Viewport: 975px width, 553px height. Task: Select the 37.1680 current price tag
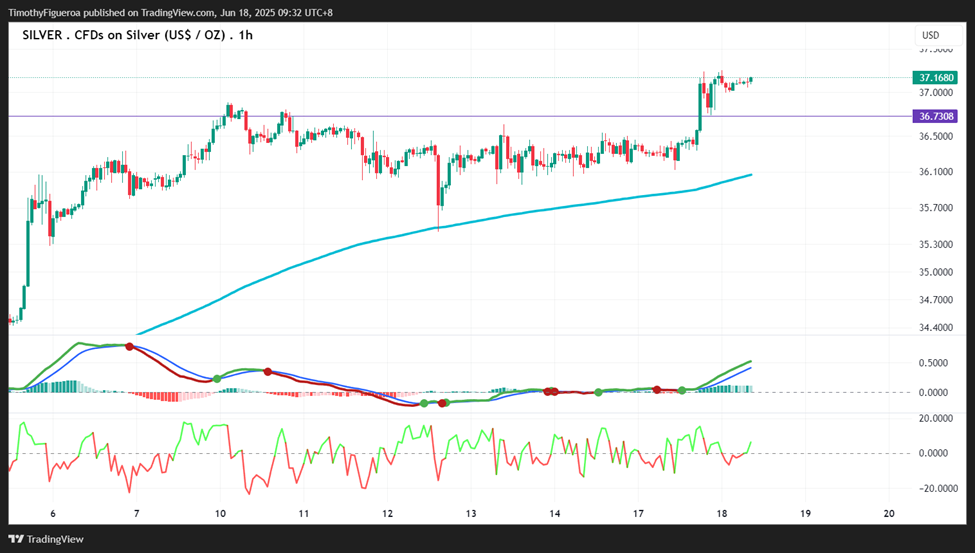tap(935, 78)
